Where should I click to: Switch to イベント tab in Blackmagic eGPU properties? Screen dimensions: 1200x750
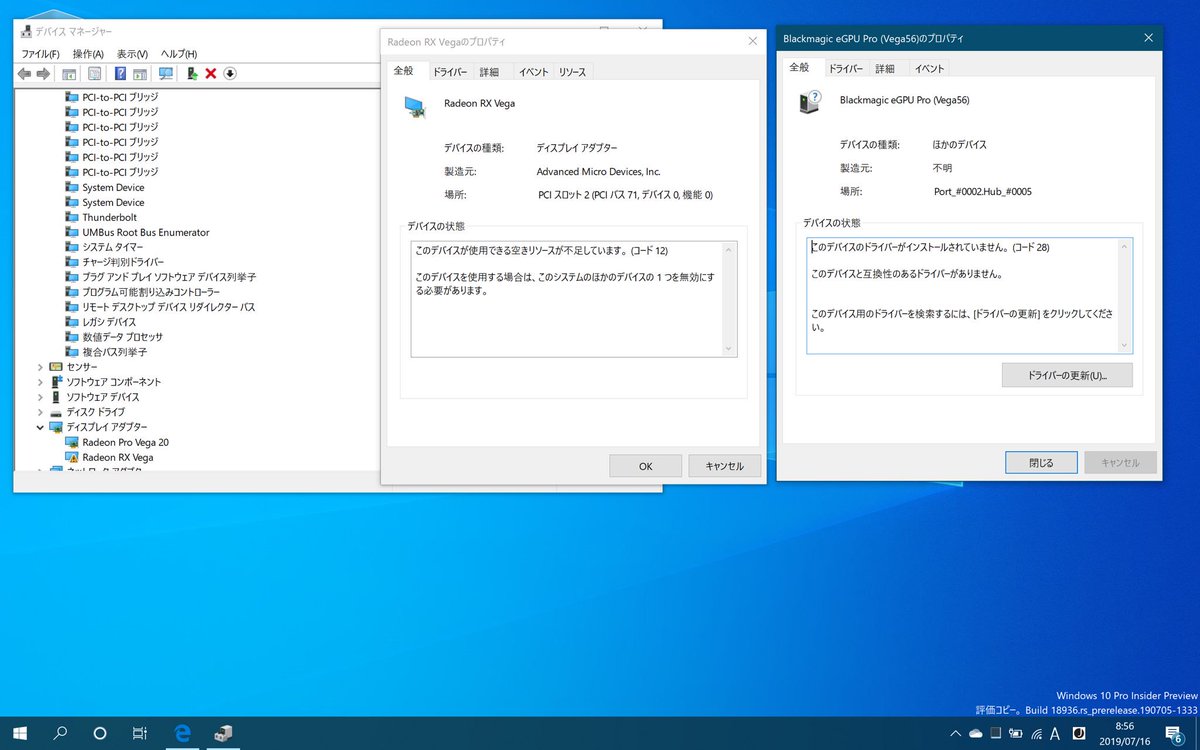[929, 69]
